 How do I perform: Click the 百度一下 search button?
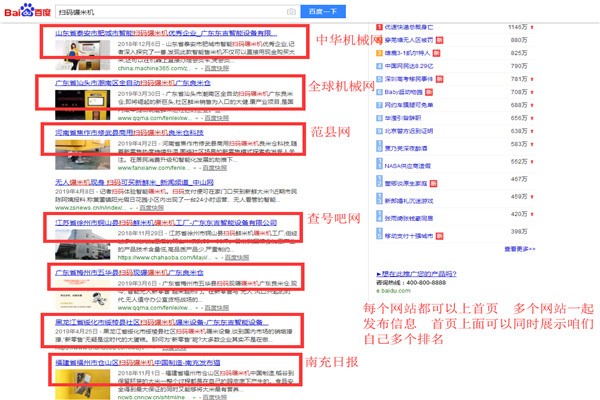(x=323, y=11)
